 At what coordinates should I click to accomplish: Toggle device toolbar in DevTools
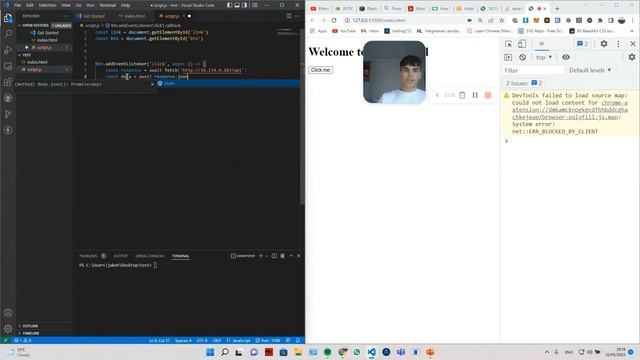(x=522, y=44)
